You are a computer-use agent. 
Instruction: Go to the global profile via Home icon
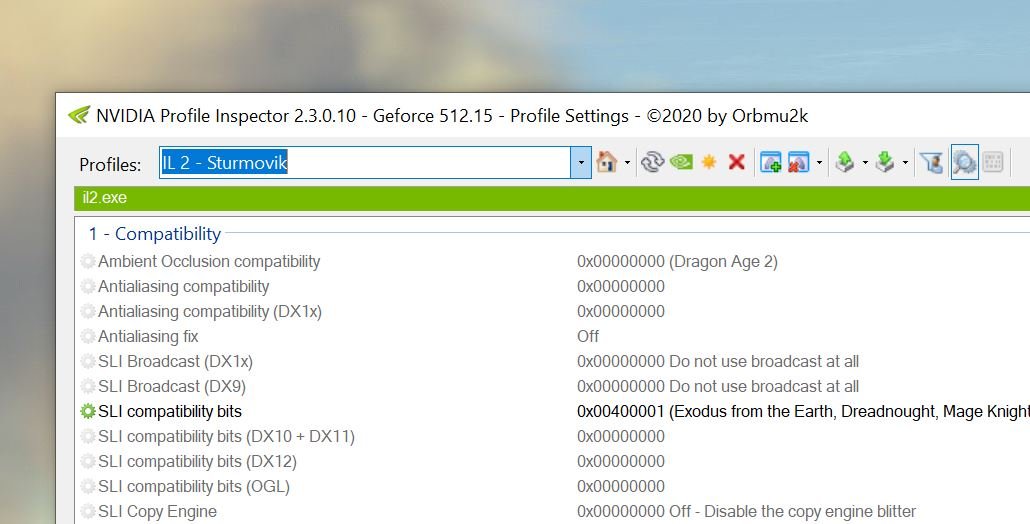pos(606,162)
